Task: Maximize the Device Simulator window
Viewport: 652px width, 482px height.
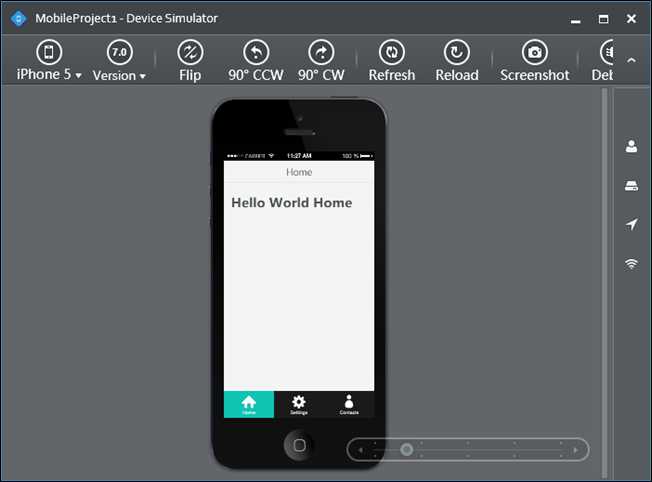Action: 603,19
